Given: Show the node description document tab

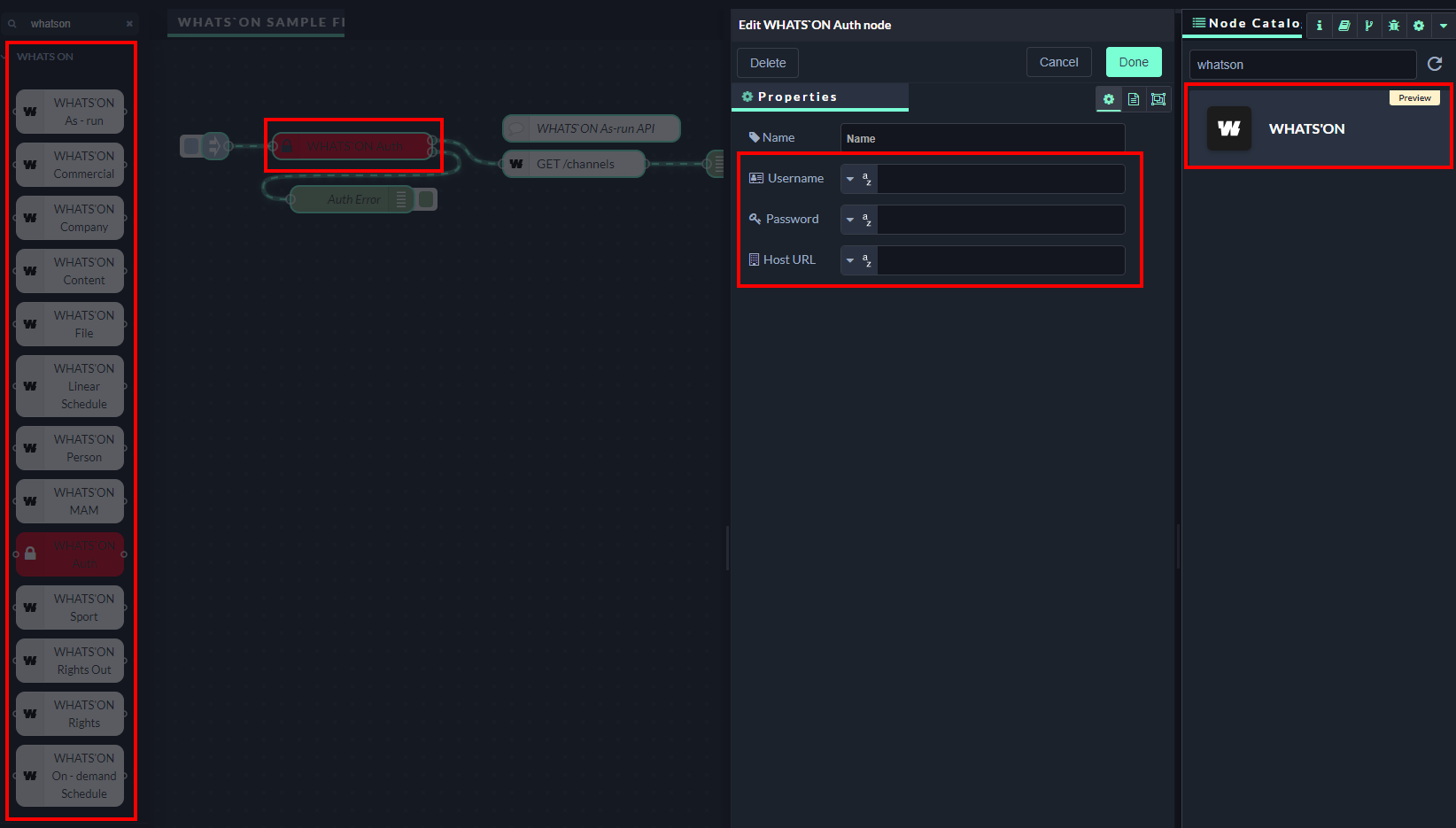Looking at the screenshot, I should pyautogui.click(x=1133, y=99).
